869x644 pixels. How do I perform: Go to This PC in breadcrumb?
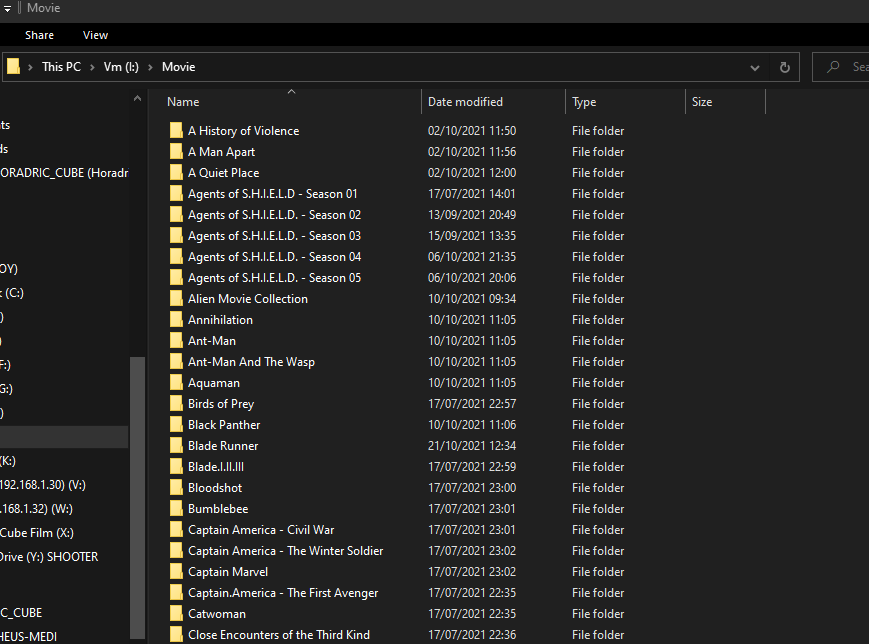pos(62,67)
